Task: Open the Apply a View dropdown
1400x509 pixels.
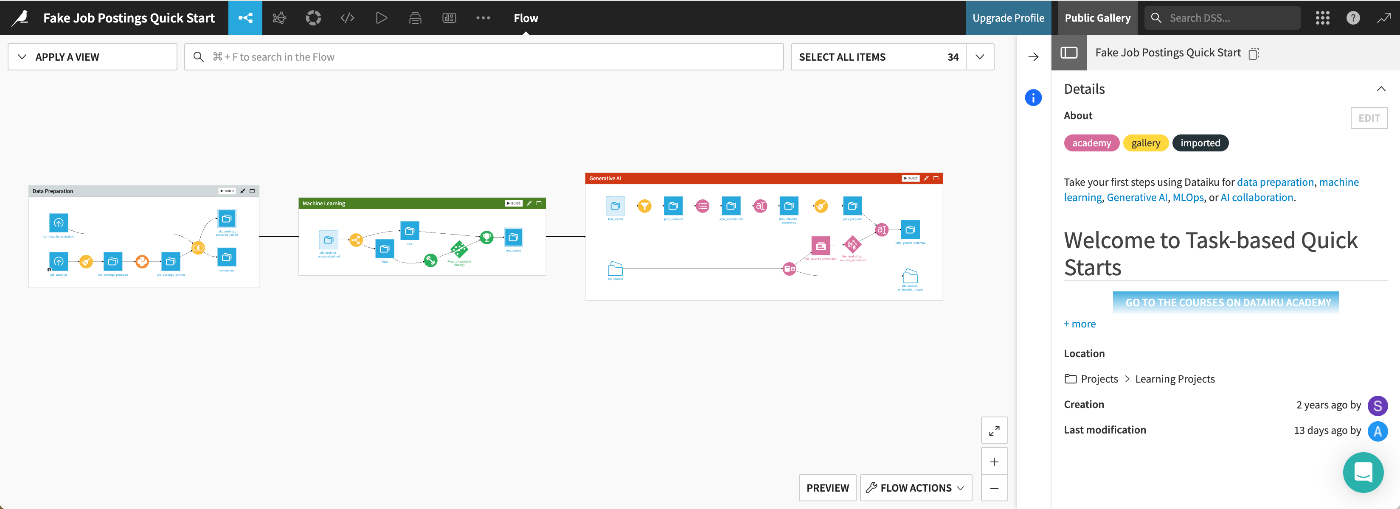Action: (x=92, y=57)
